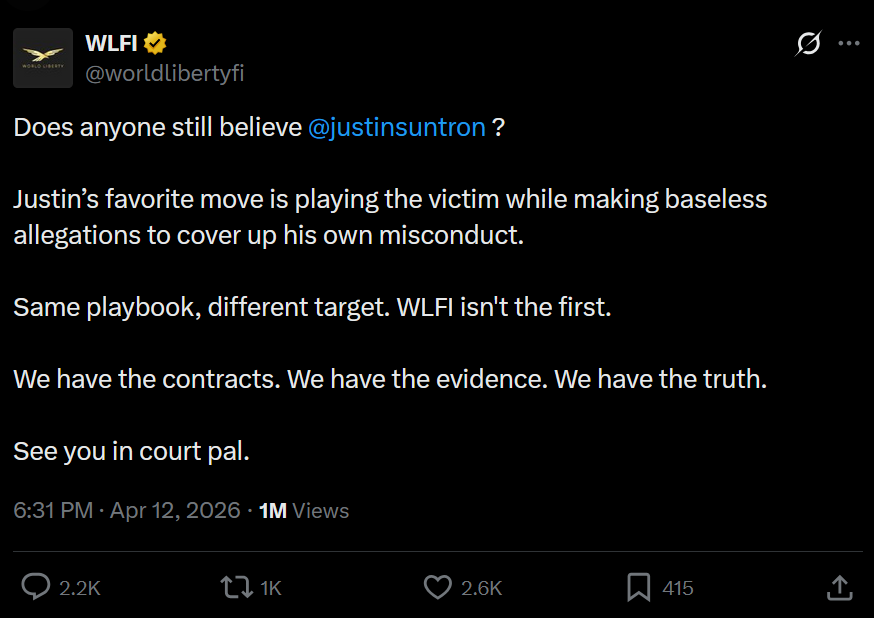Click the gold verified badge
The height and width of the screenshot is (618, 874).
[155, 43]
